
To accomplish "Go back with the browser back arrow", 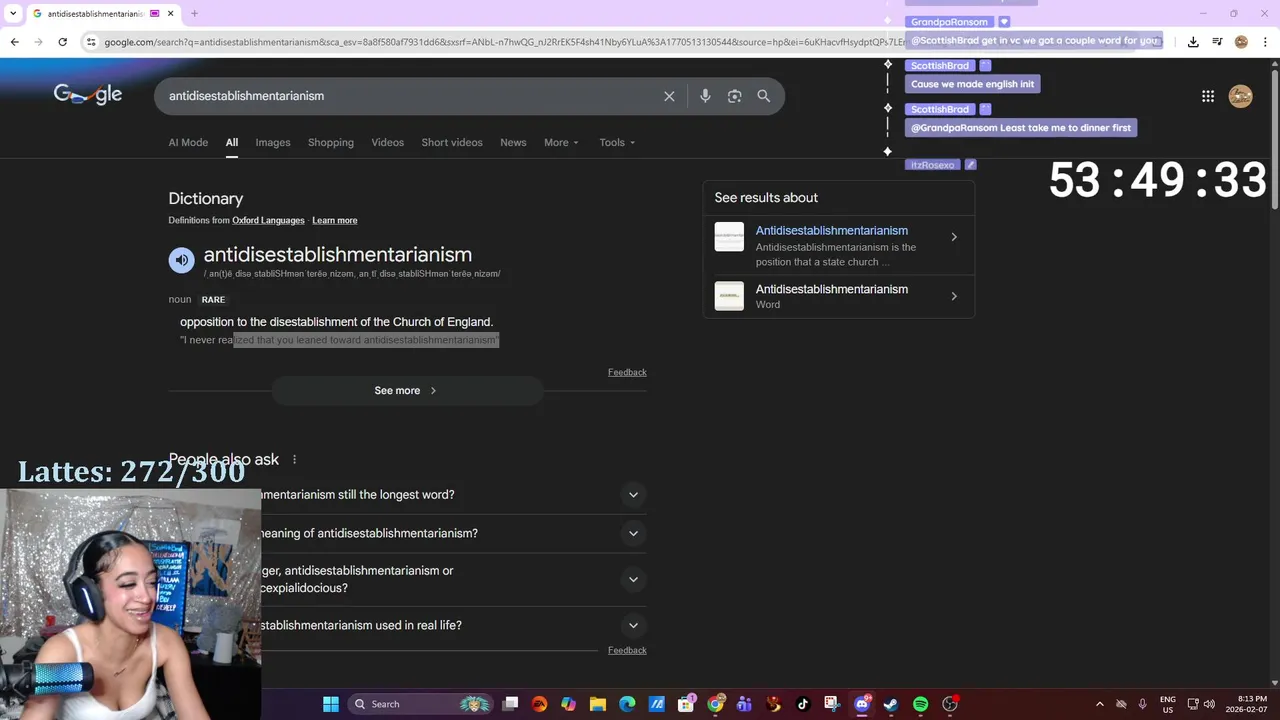I will (14, 42).
